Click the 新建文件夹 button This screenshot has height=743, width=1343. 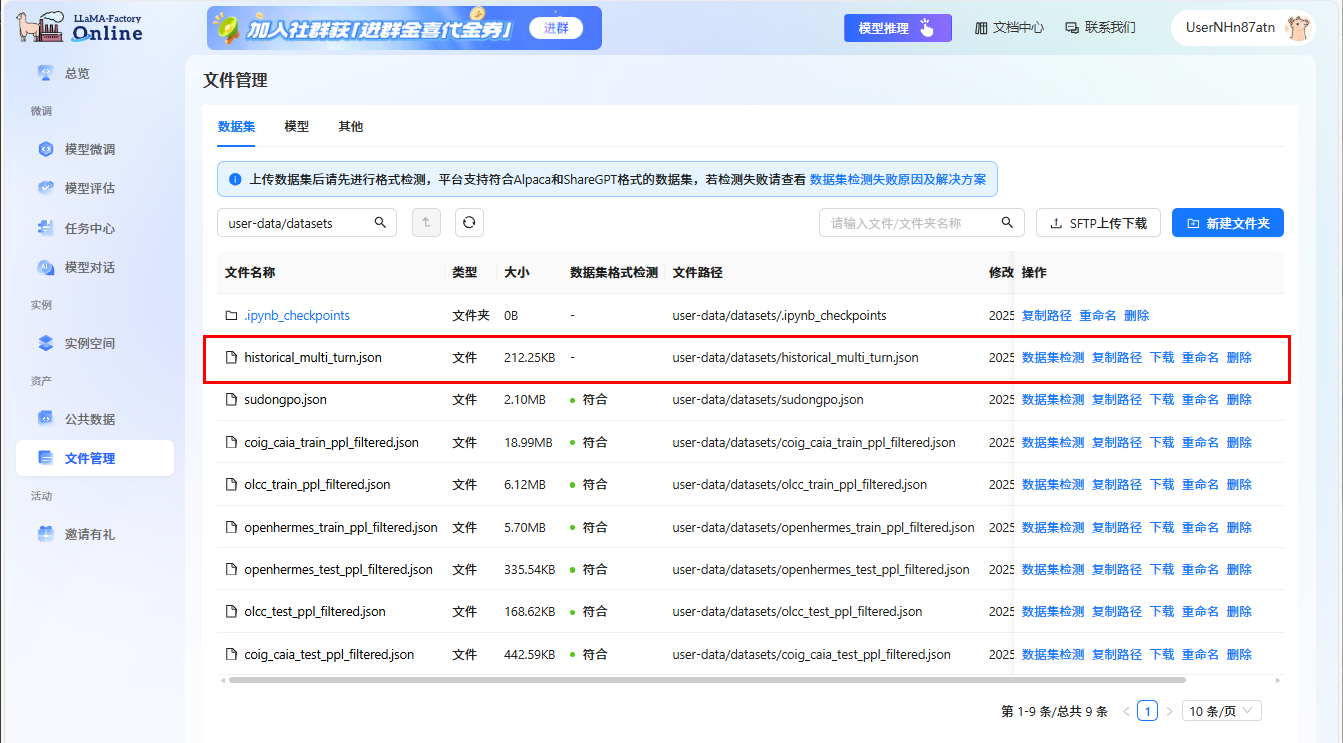click(1227, 222)
